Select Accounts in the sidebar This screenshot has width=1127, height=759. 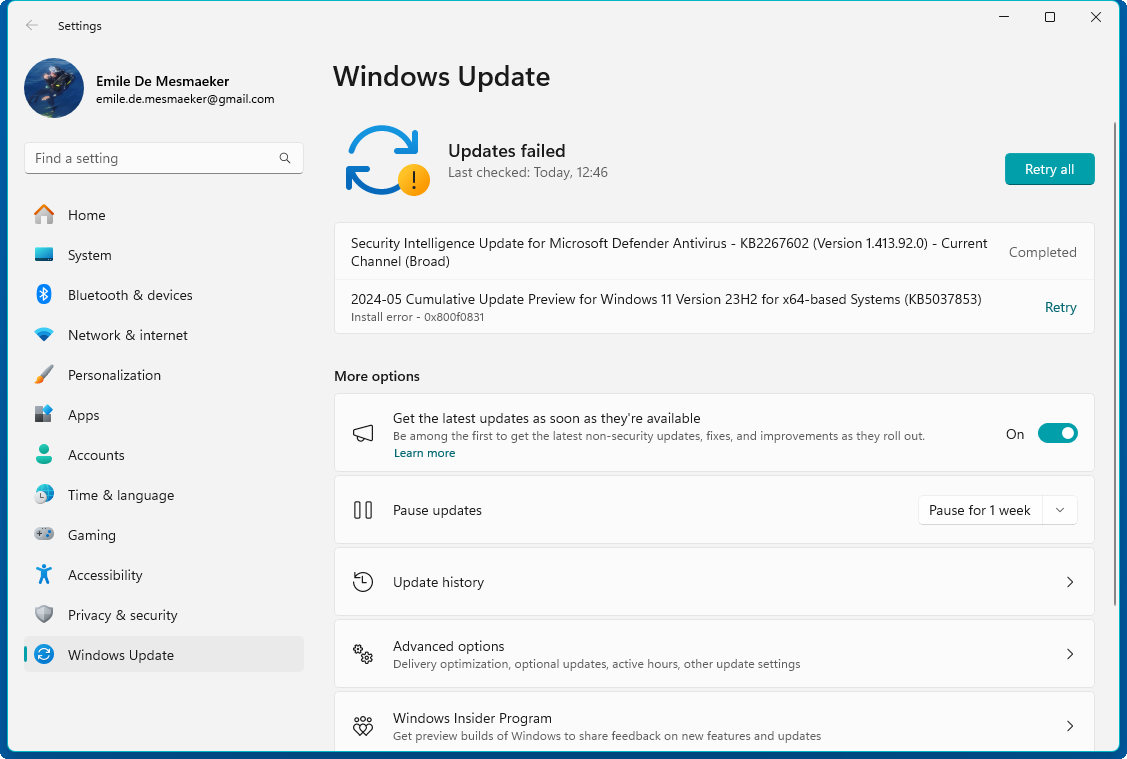point(164,455)
